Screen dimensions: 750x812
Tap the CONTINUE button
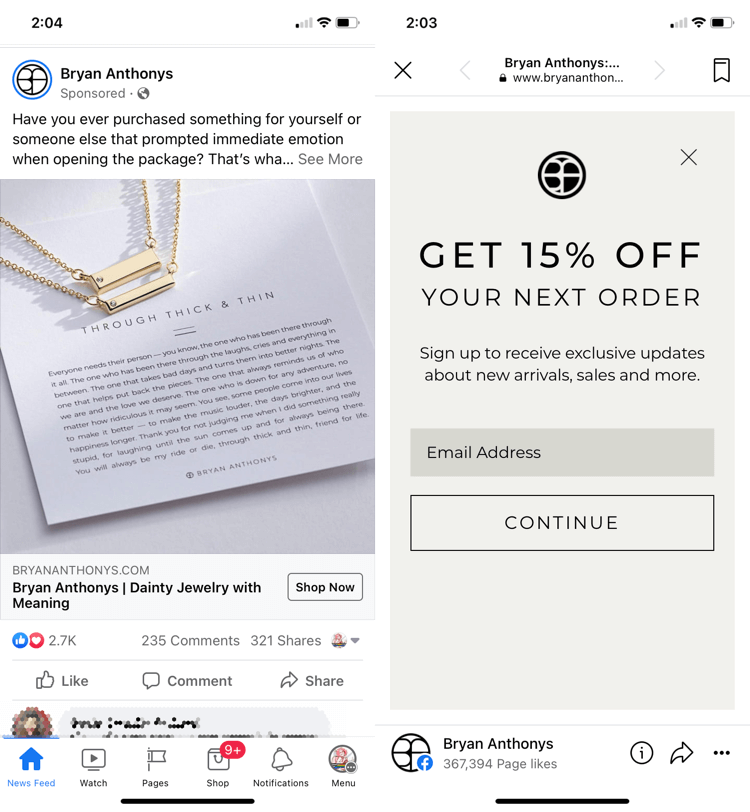tap(562, 523)
